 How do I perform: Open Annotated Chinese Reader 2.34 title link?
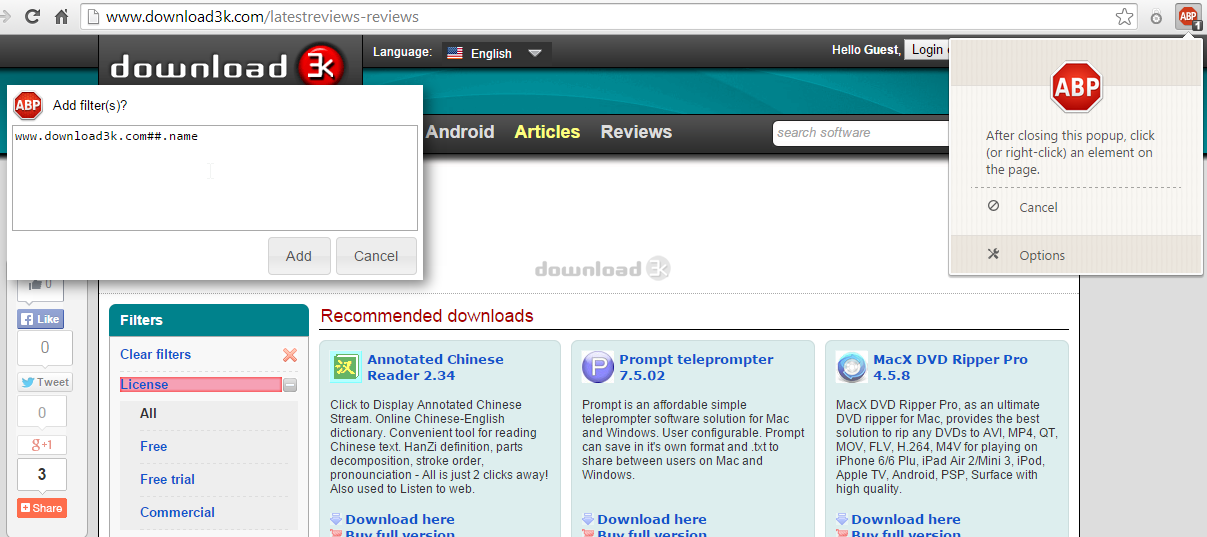[x=435, y=367]
